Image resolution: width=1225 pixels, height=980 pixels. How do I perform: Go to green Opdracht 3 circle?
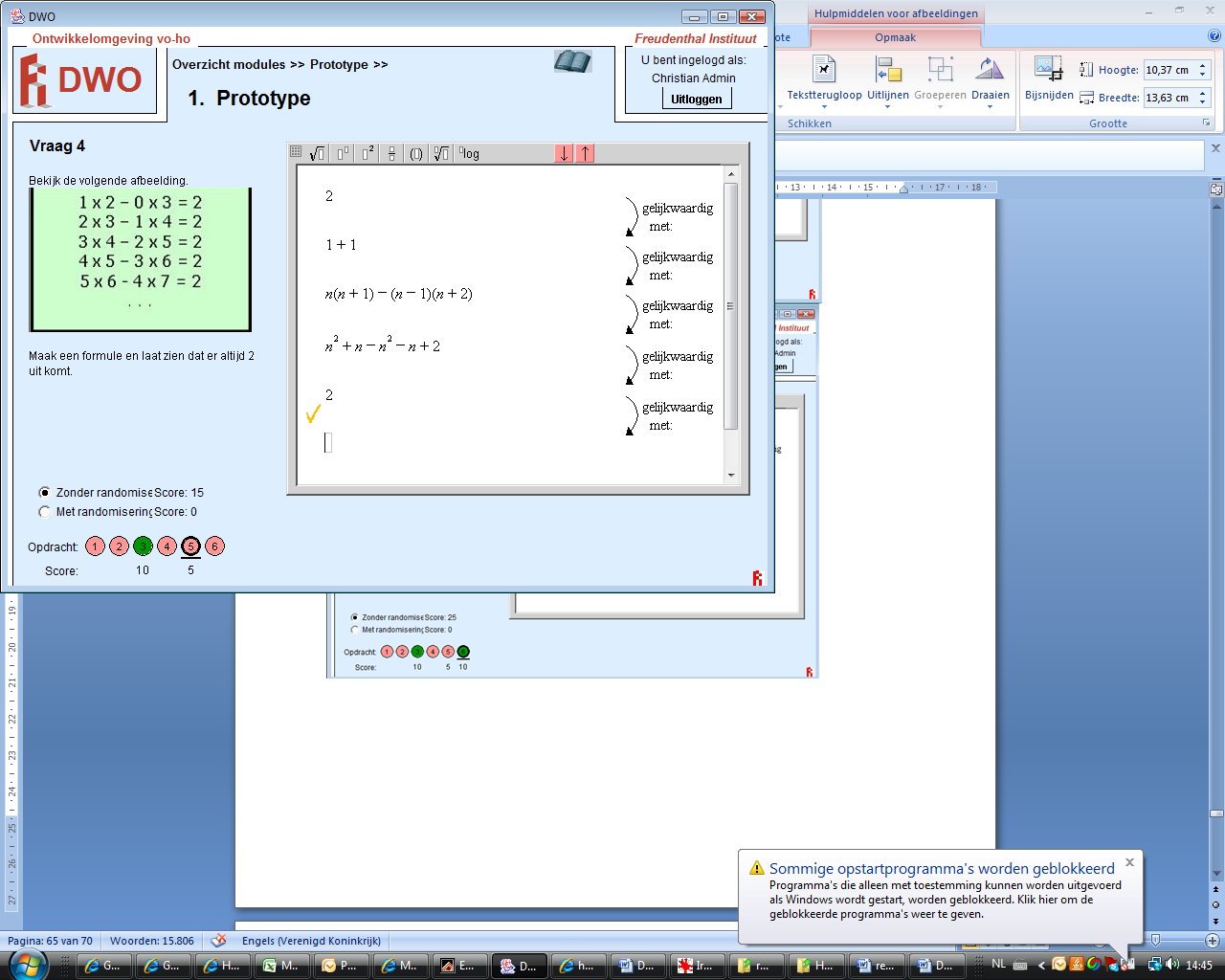point(143,546)
